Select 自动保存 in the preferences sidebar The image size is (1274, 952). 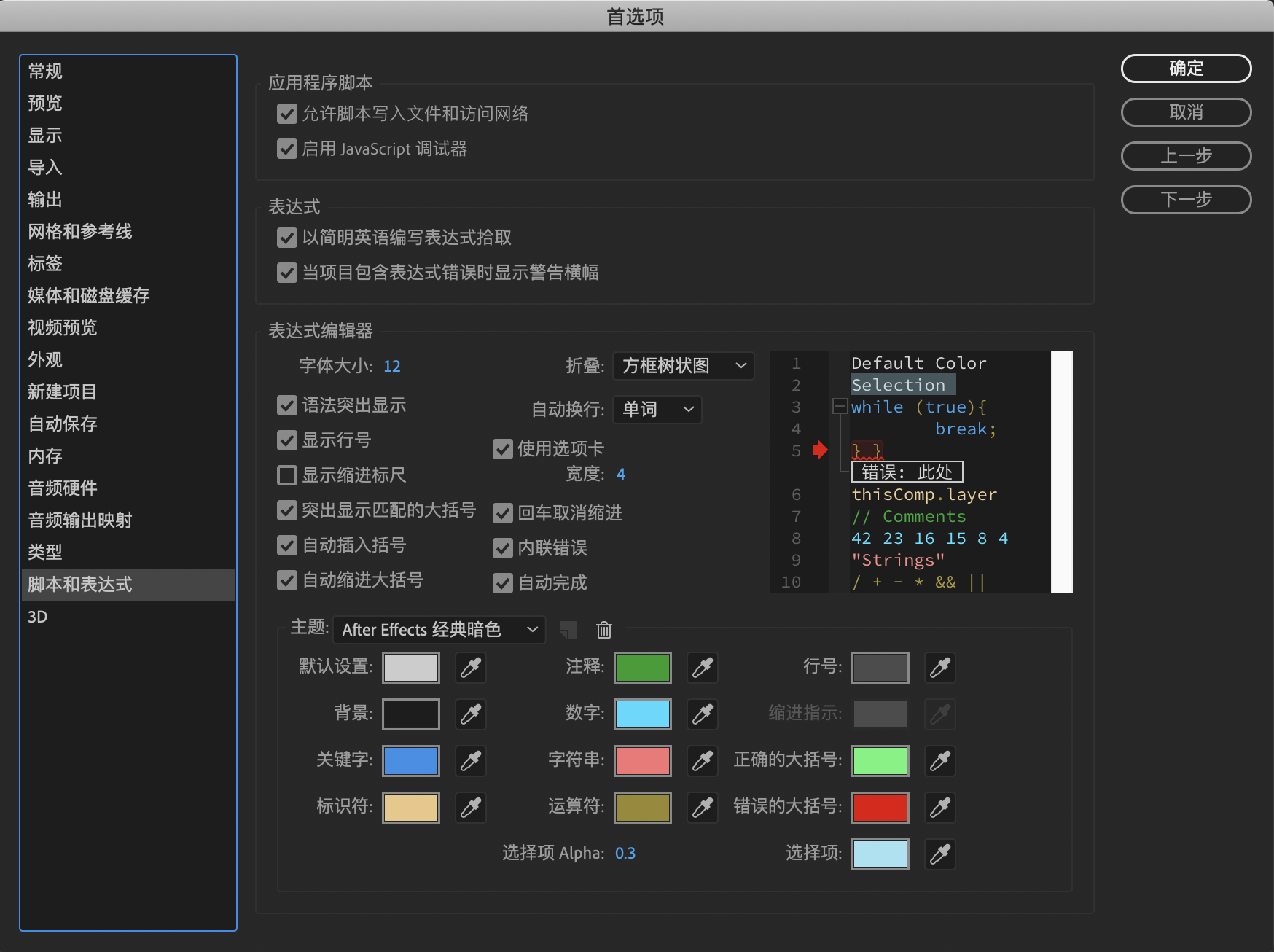point(63,424)
